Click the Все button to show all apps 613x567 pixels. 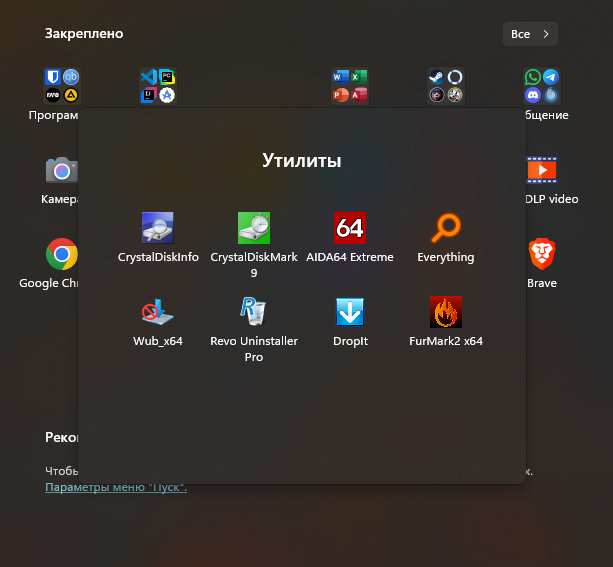tap(530, 34)
